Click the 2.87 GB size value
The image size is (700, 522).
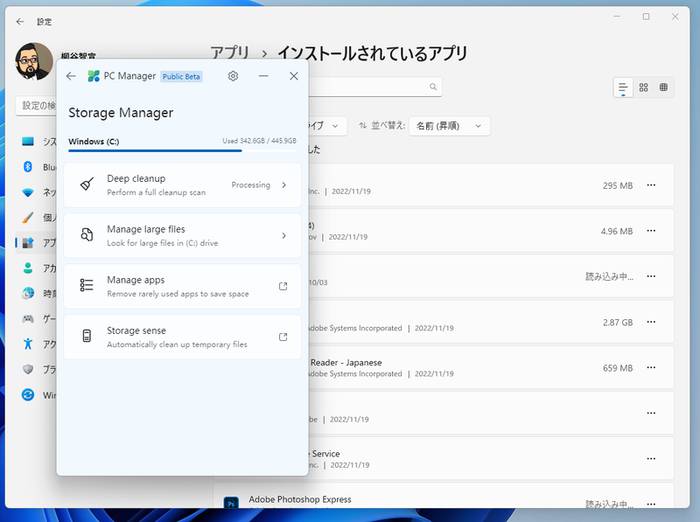click(618, 322)
